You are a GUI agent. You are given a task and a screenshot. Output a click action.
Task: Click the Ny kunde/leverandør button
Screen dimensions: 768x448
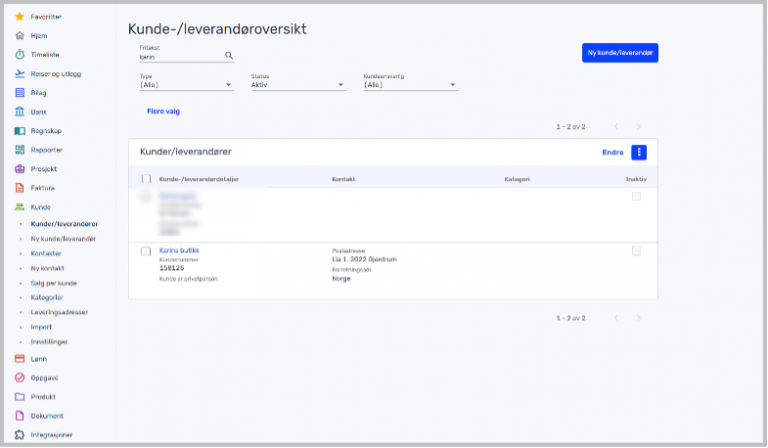pos(619,54)
